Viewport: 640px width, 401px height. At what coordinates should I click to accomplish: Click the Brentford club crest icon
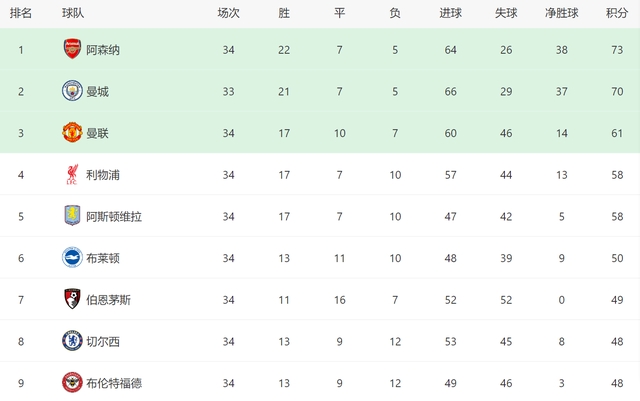click(x=72, y=383)
